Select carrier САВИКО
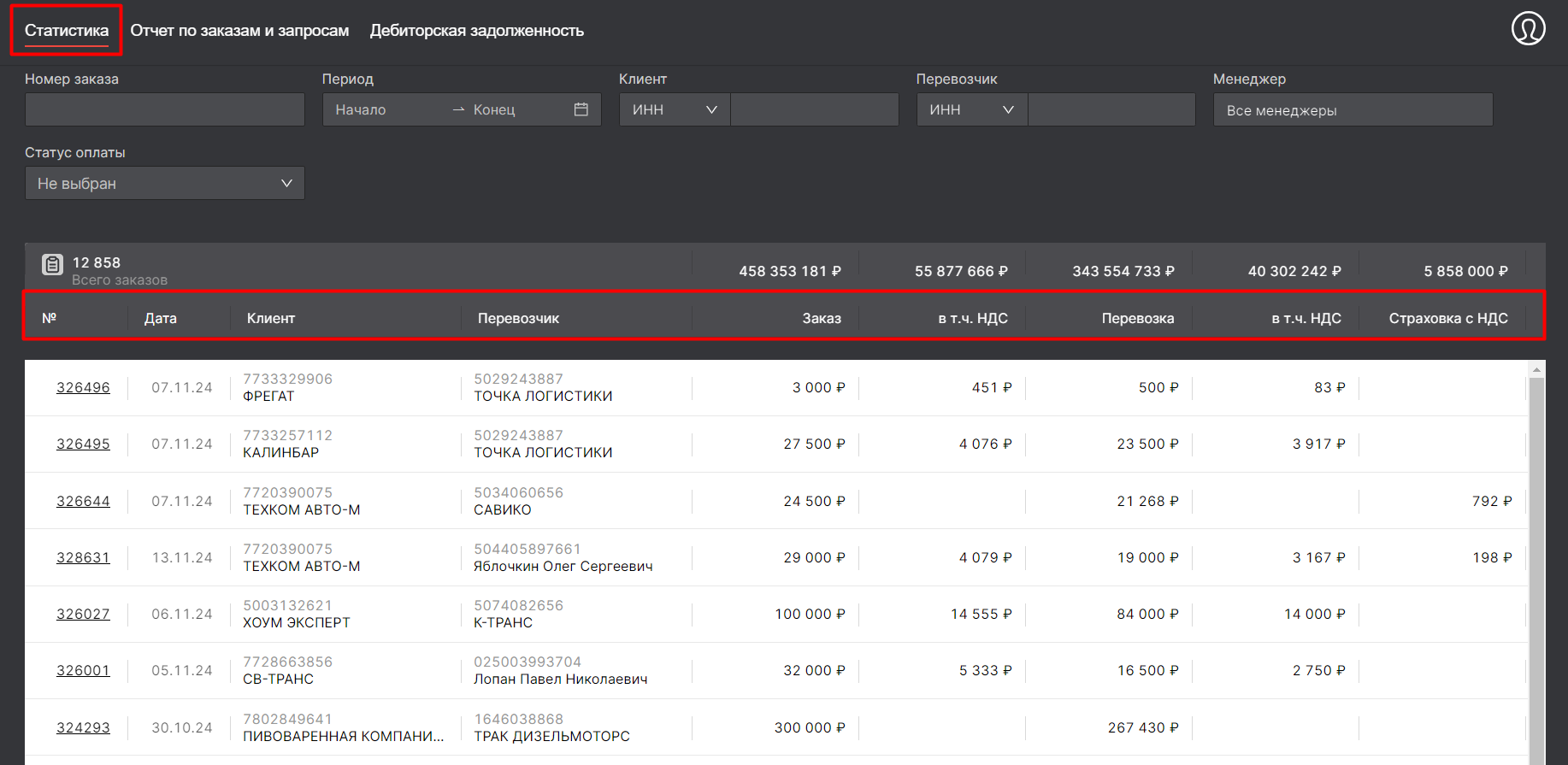This screenshot has width=1568, height=765. [x=503, y=509]
